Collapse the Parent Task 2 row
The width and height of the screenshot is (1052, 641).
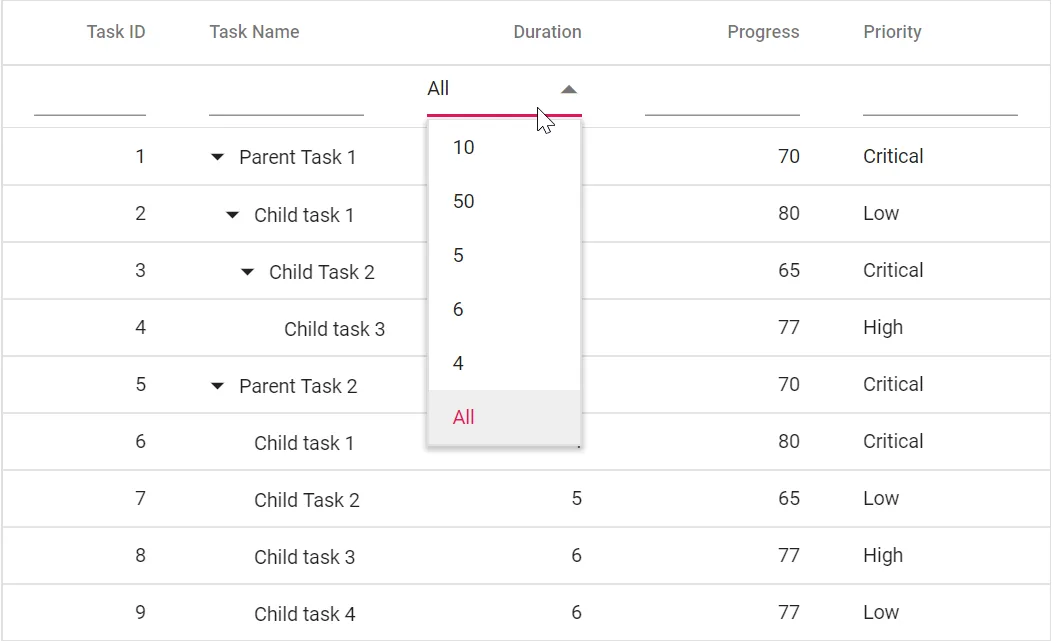(x=217, y=385)
